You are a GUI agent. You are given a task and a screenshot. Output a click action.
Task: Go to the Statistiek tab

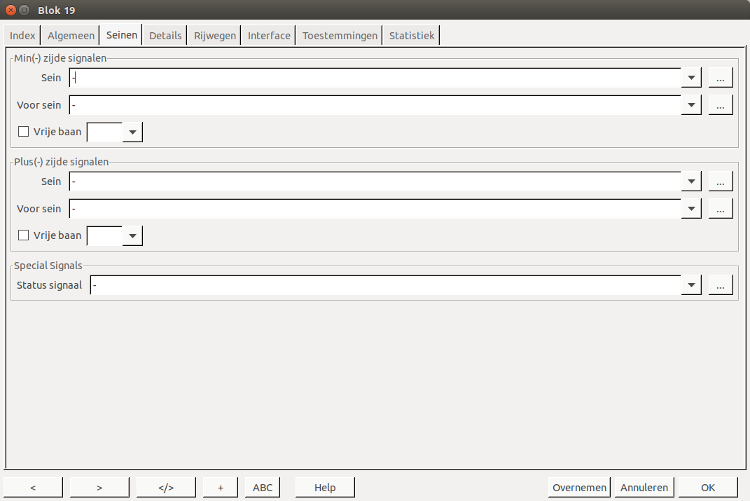pyautogui.click(x=412, y=36)
